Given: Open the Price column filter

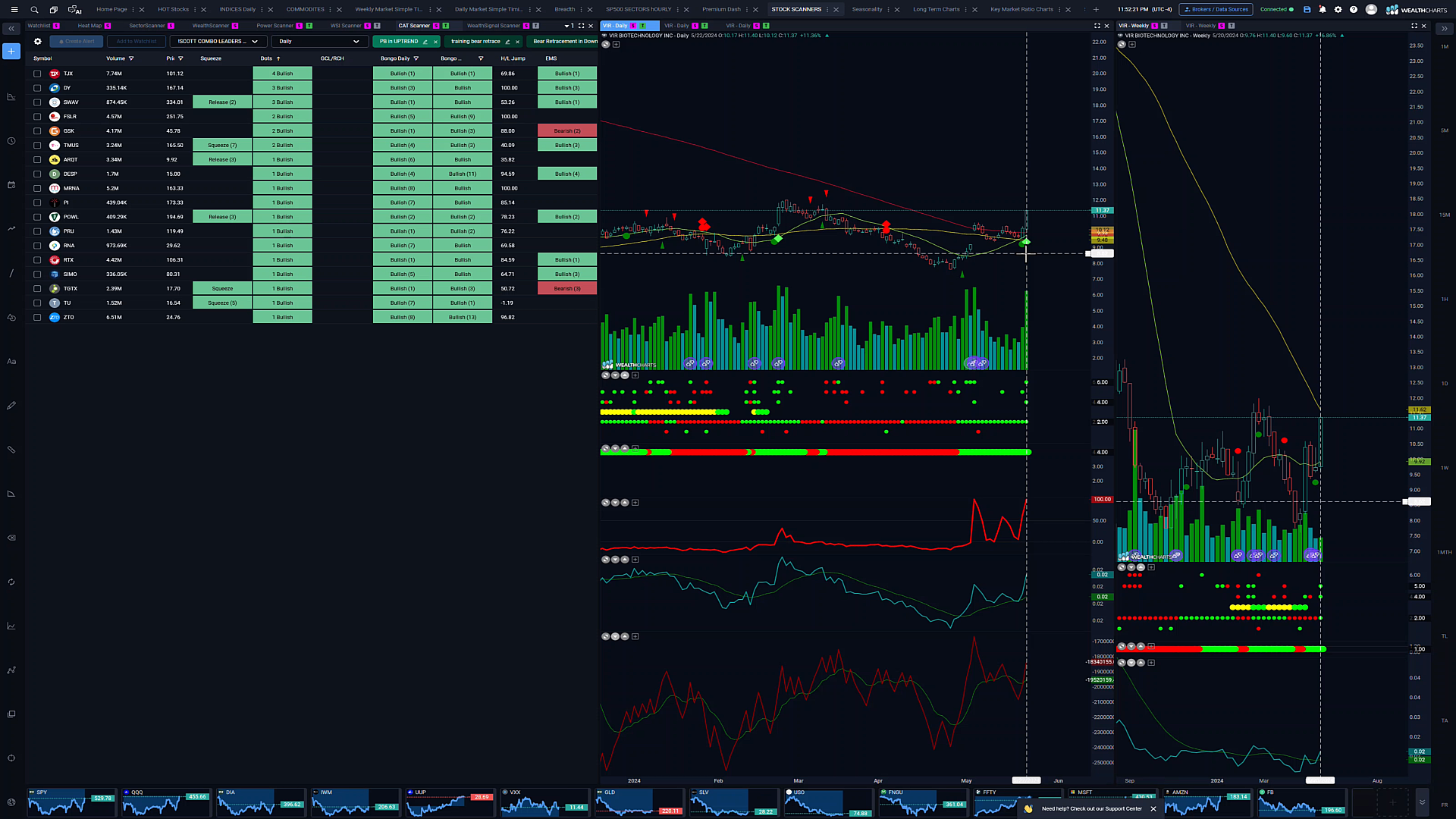Looking at the screenshot, I should pos(180,58).
